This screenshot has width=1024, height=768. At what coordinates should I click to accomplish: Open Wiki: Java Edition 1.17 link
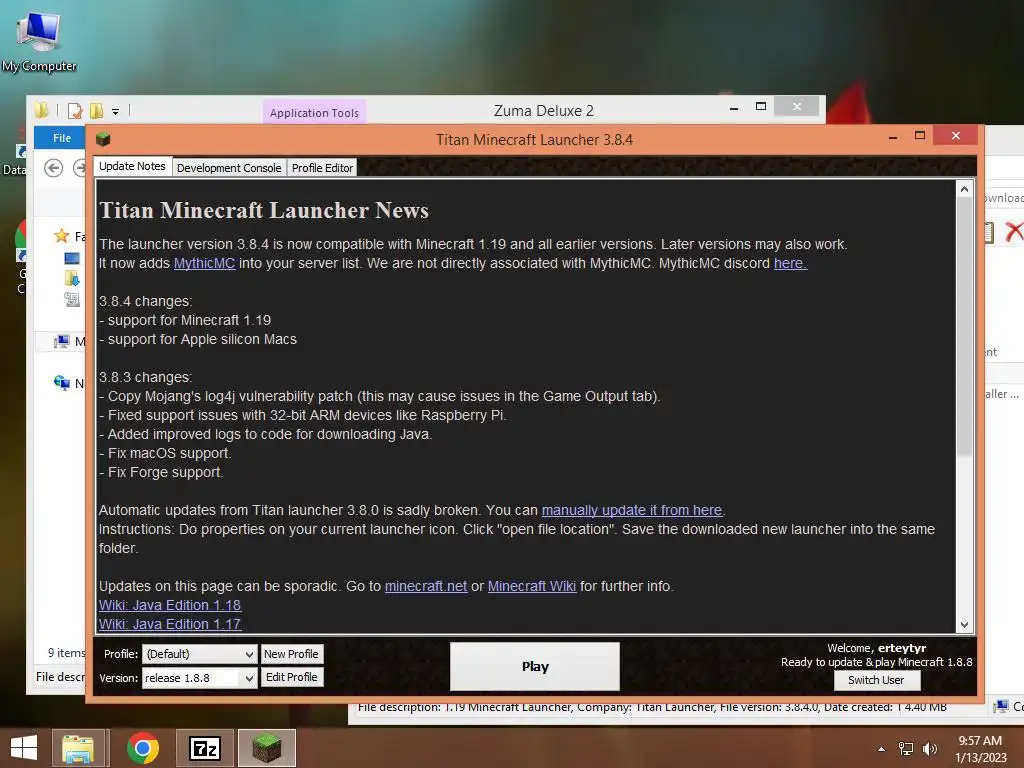[x=170, y=624]
